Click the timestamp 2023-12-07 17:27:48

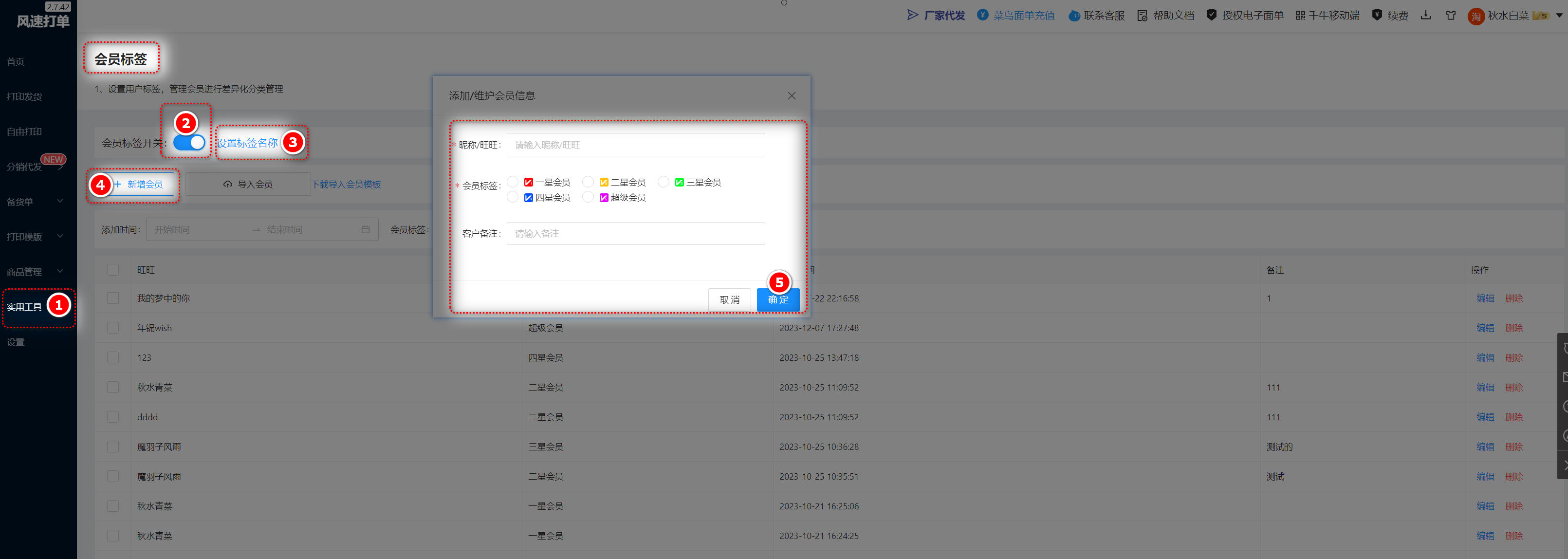pyautogui.click(x=819, y=328)
